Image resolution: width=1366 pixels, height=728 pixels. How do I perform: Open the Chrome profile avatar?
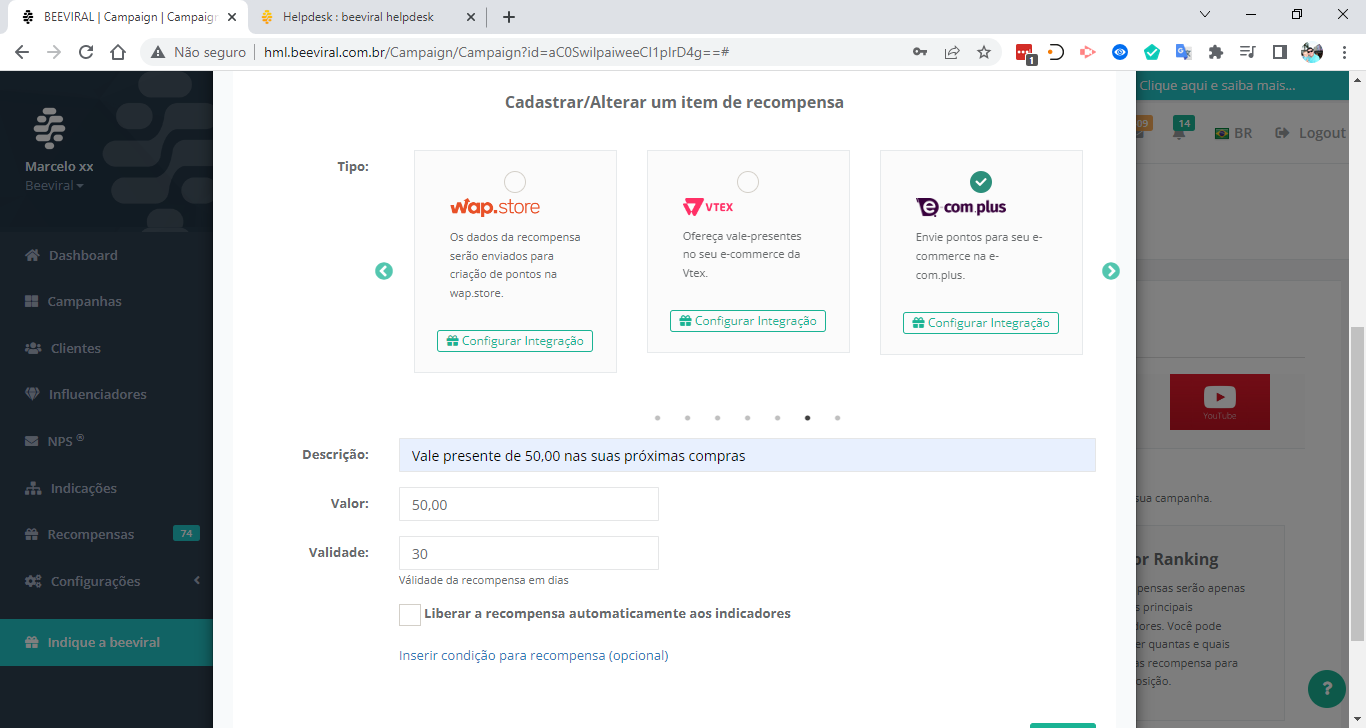[x=1311, y=52]
